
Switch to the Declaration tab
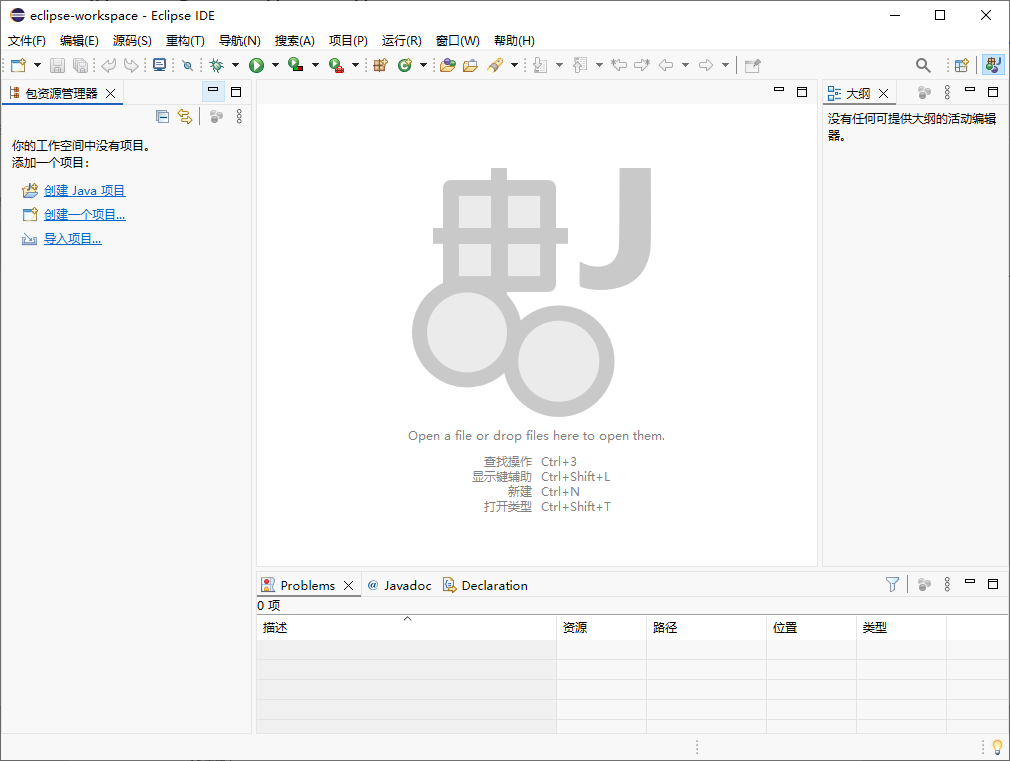pyautogui.click(x=485, y=585)
